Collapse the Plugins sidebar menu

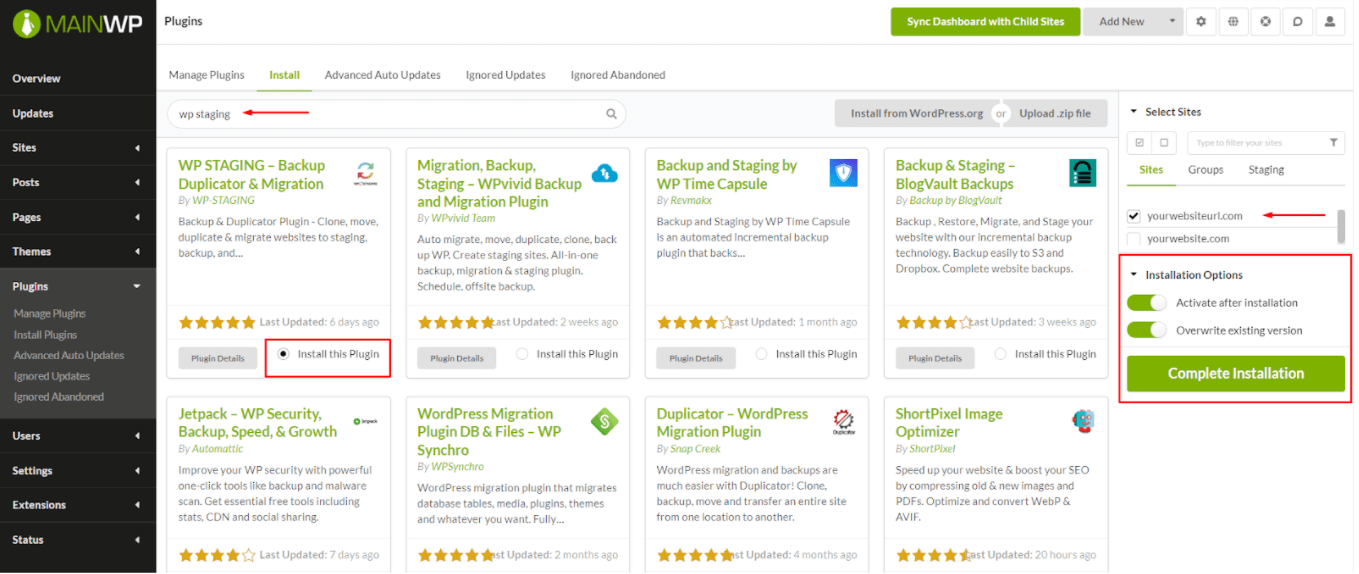137,287
